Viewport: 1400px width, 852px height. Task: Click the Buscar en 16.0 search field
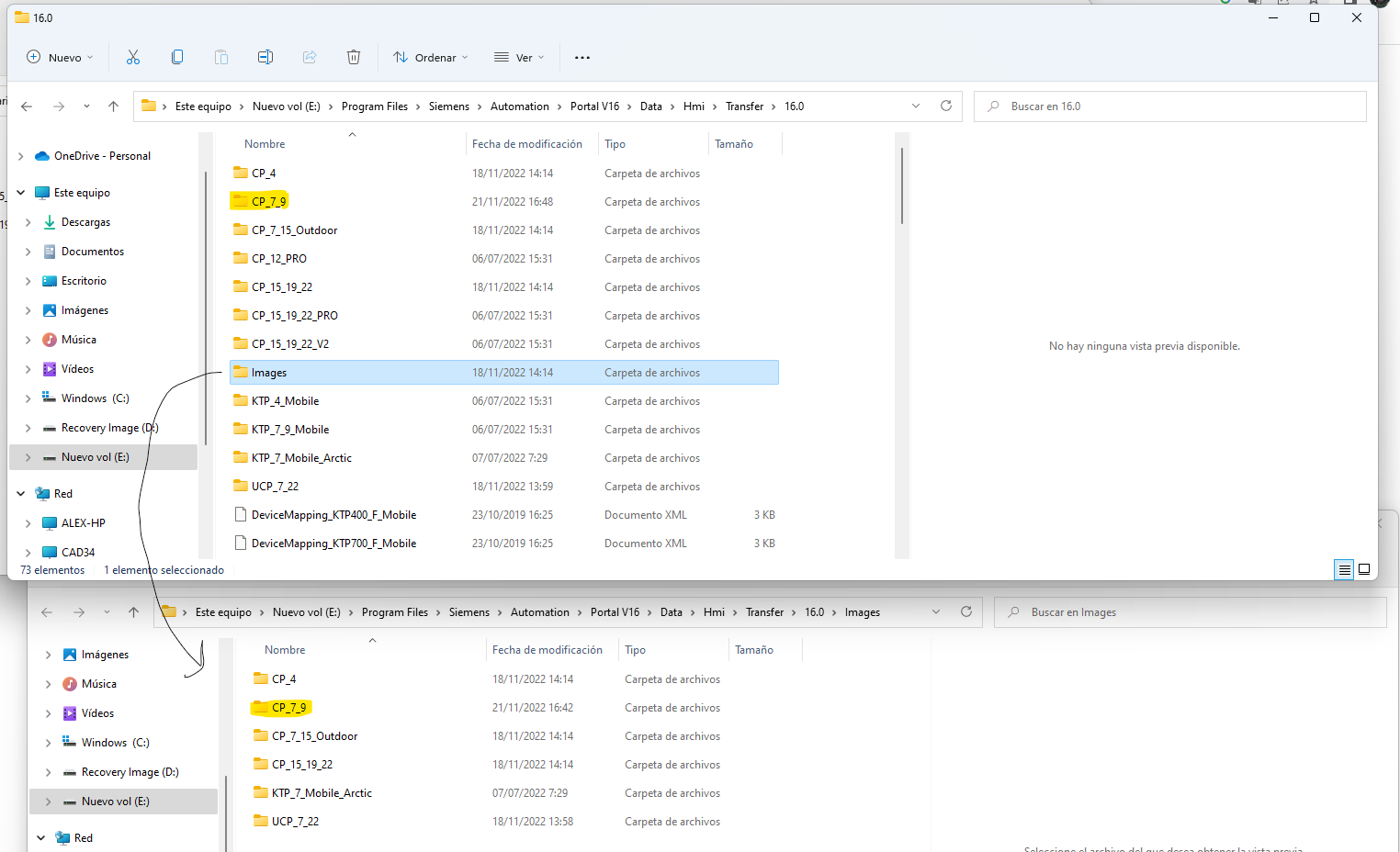pos(1176,106)
